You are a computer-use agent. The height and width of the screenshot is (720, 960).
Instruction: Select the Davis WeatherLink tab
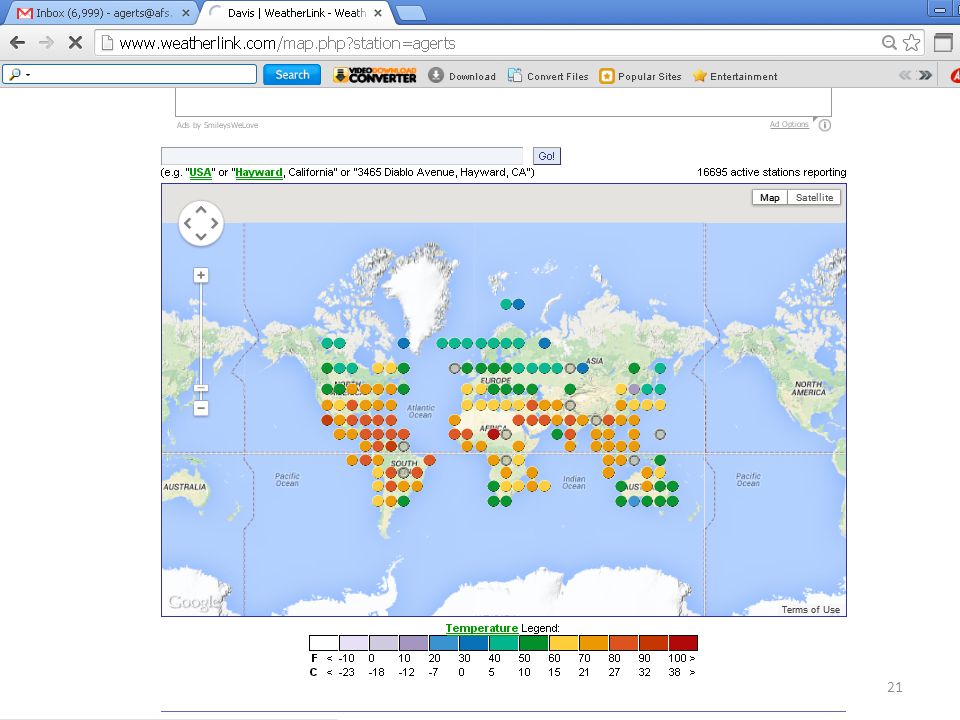coord(298,13)
